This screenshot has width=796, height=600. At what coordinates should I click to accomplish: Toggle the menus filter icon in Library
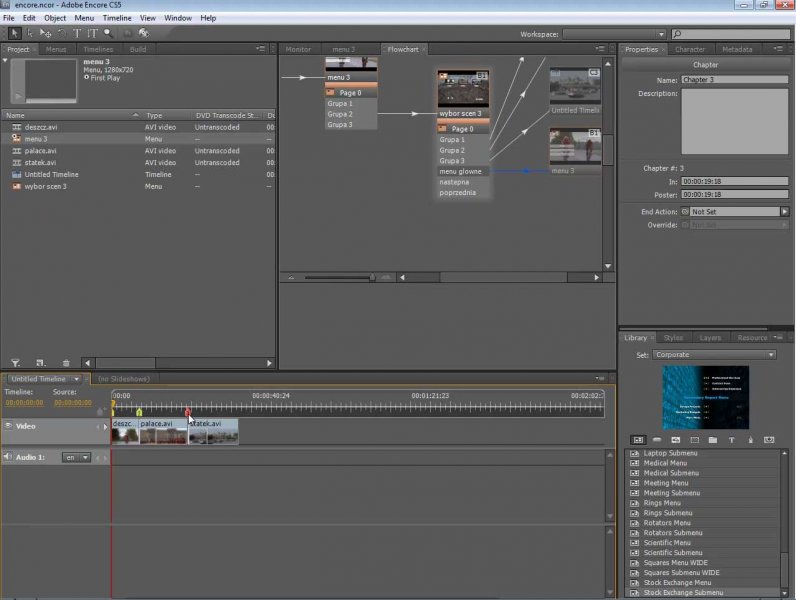pos(638,440)
